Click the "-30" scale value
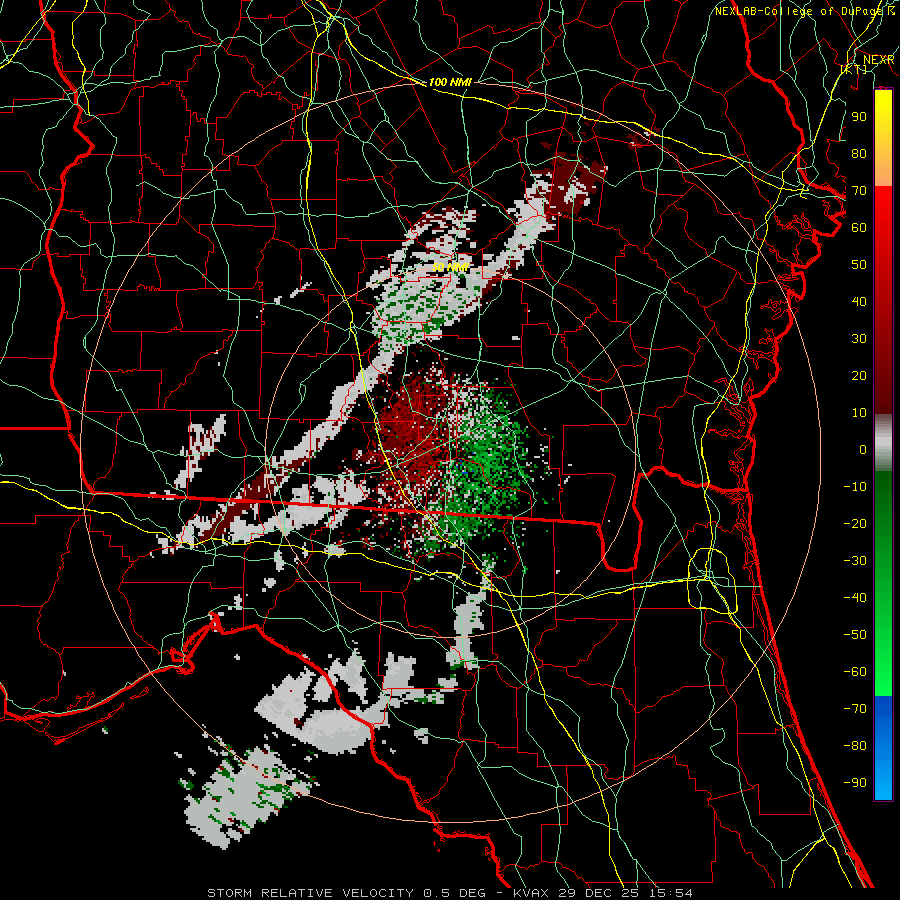 click(x=855, y=561)
